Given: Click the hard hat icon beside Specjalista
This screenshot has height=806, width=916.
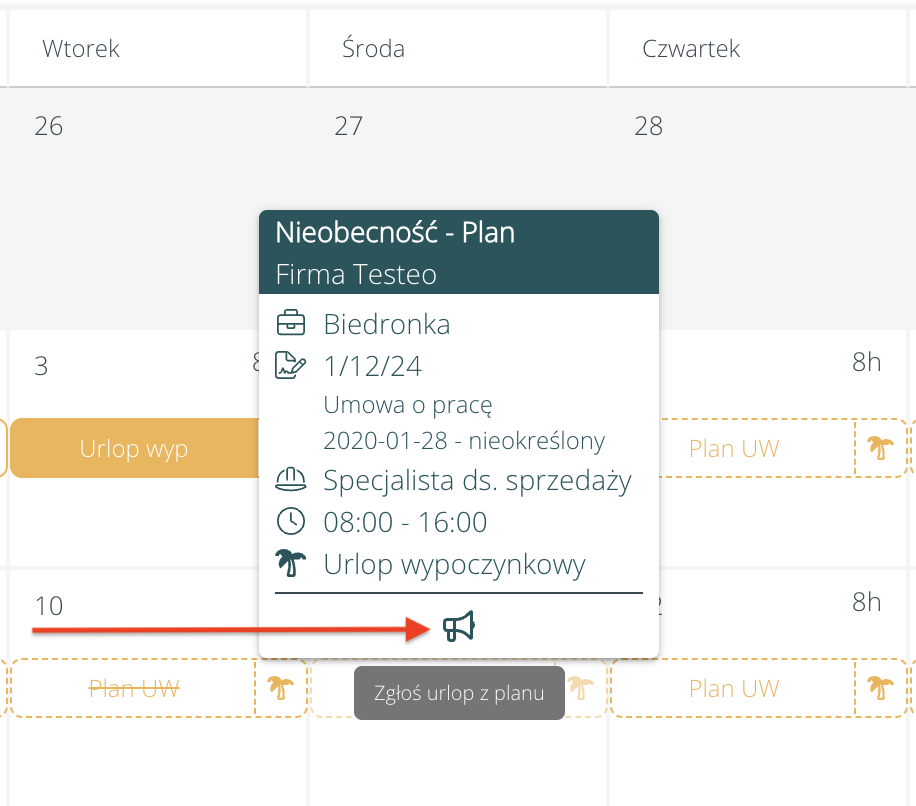Looking at the screenshot, I should [291, 480].
